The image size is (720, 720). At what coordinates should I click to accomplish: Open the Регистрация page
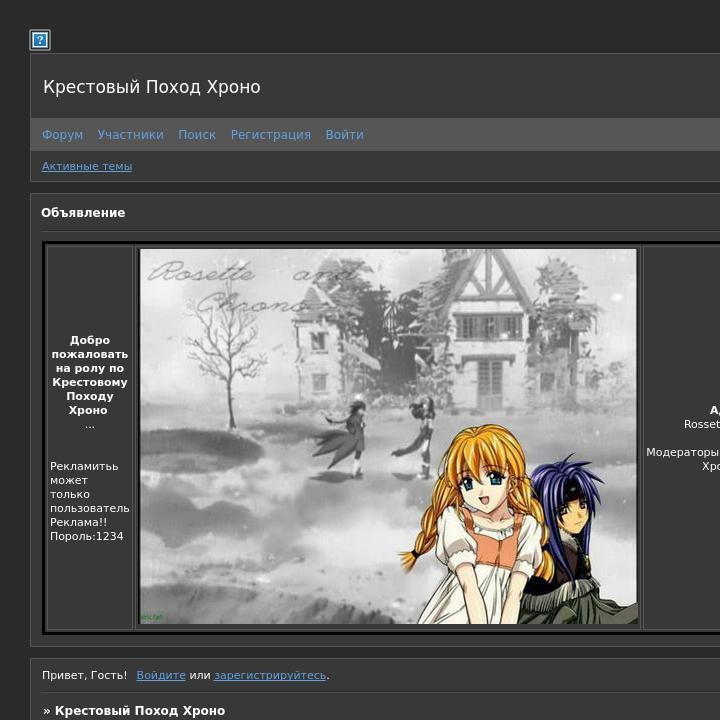270,135
